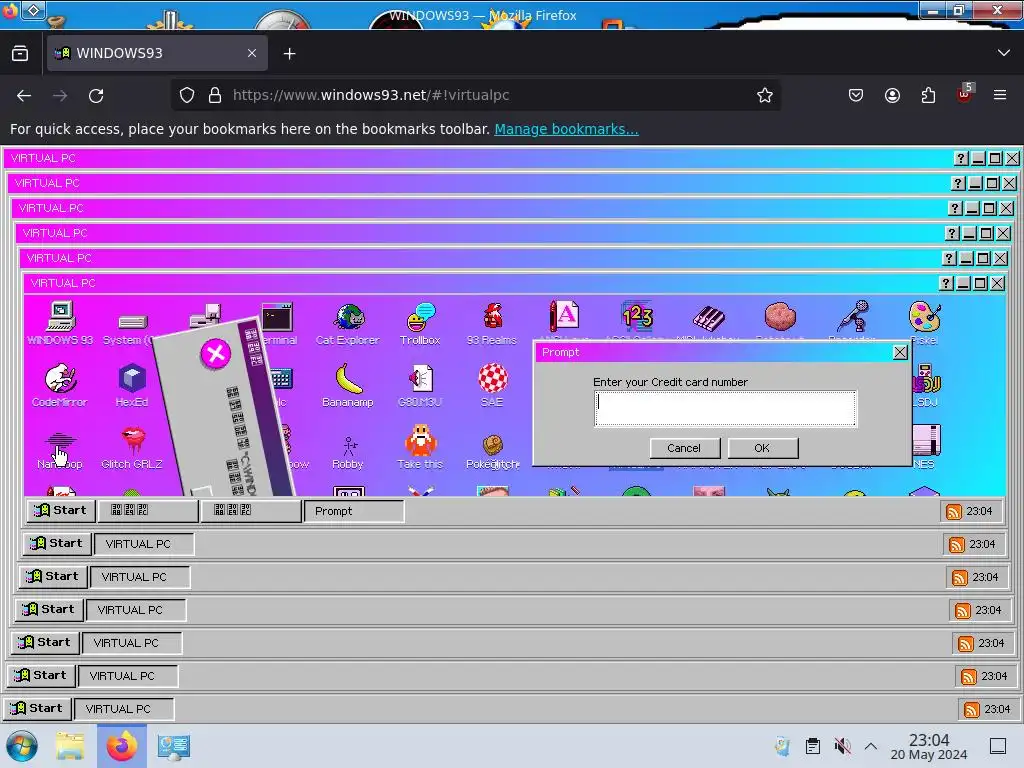Confirm the Prompt dialog with OK
Screen dimensions: 1024x768
click(762, 448)
